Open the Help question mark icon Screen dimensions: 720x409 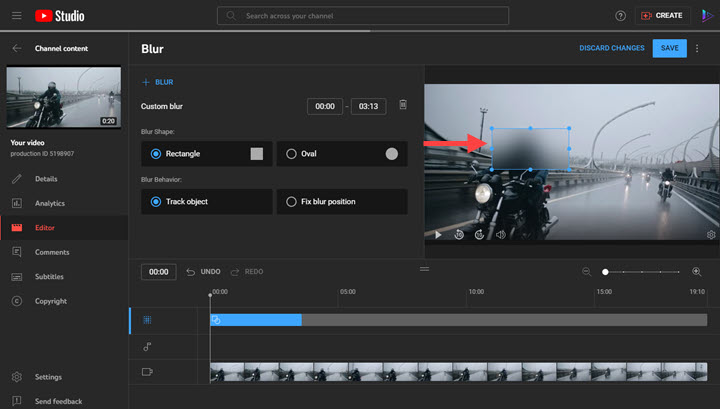click(620, 16)
